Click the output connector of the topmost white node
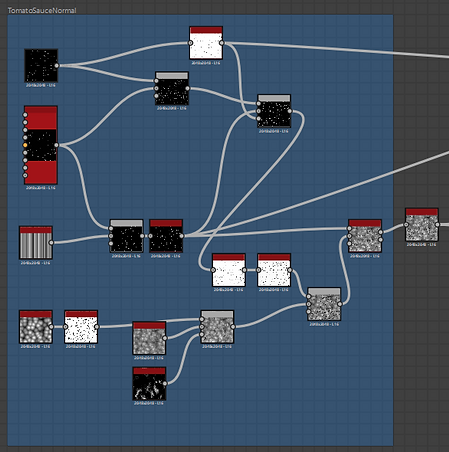 [x=222, y=43]
